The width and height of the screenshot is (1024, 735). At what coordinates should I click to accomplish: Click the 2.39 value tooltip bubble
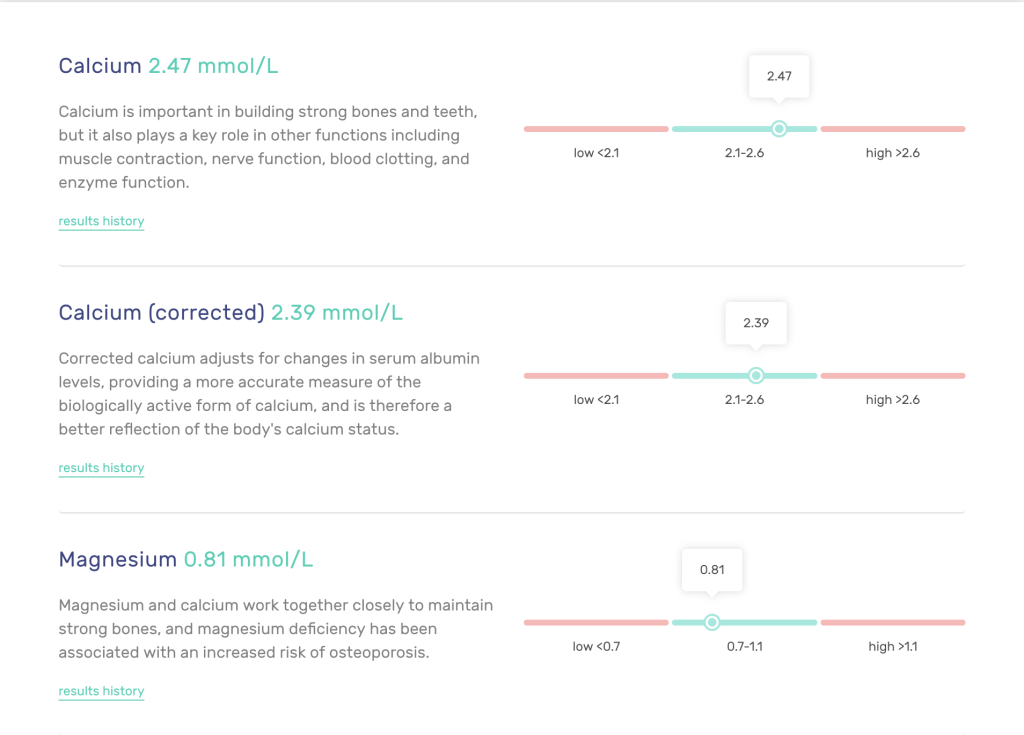tap(756, 323)
